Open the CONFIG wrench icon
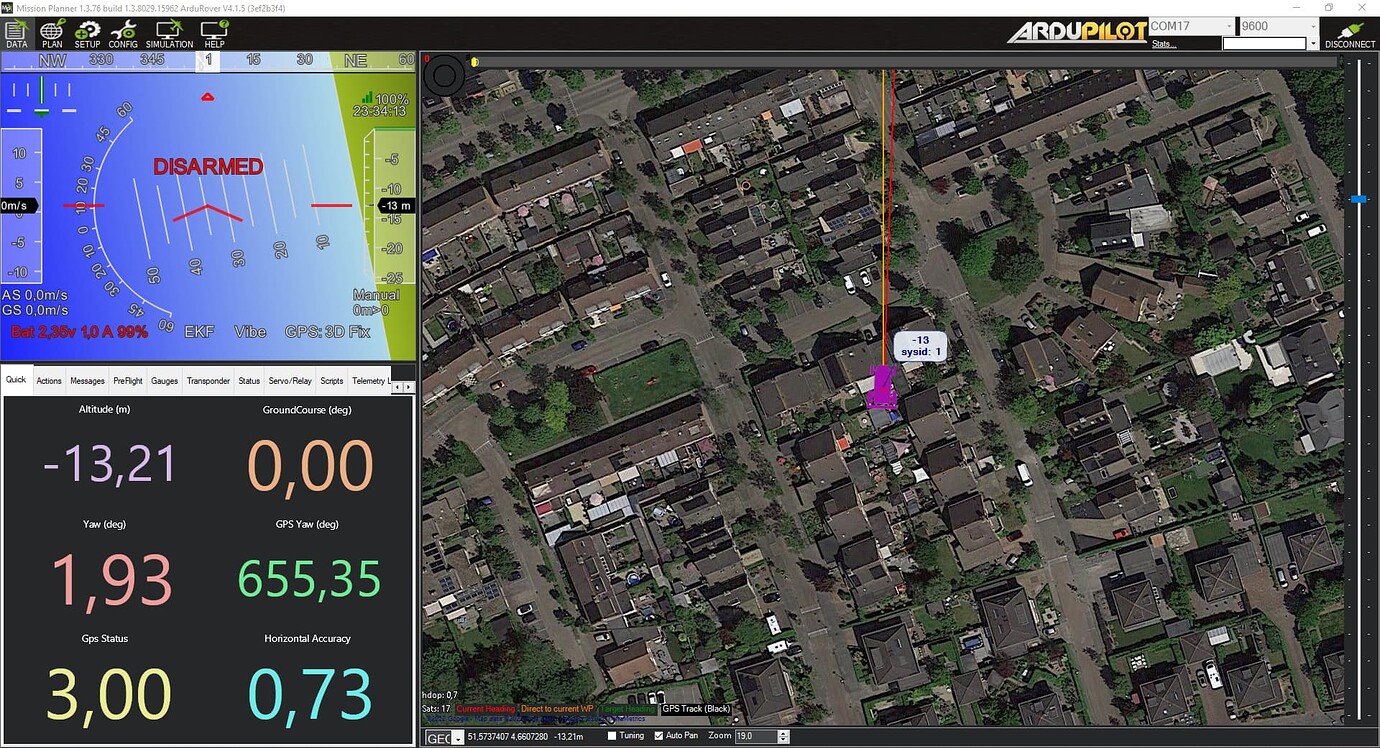This screenshot has height=748, width=1380. click(123, 33)
